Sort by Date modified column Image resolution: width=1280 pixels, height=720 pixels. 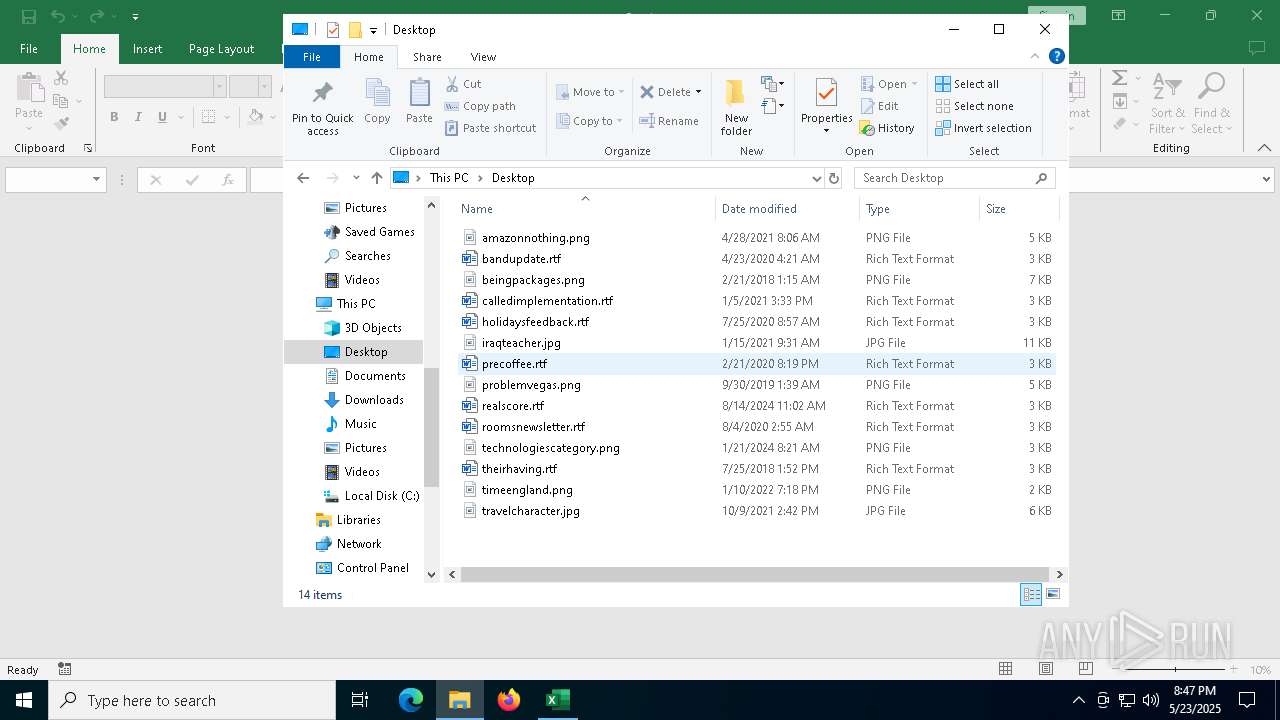[787, 209]
